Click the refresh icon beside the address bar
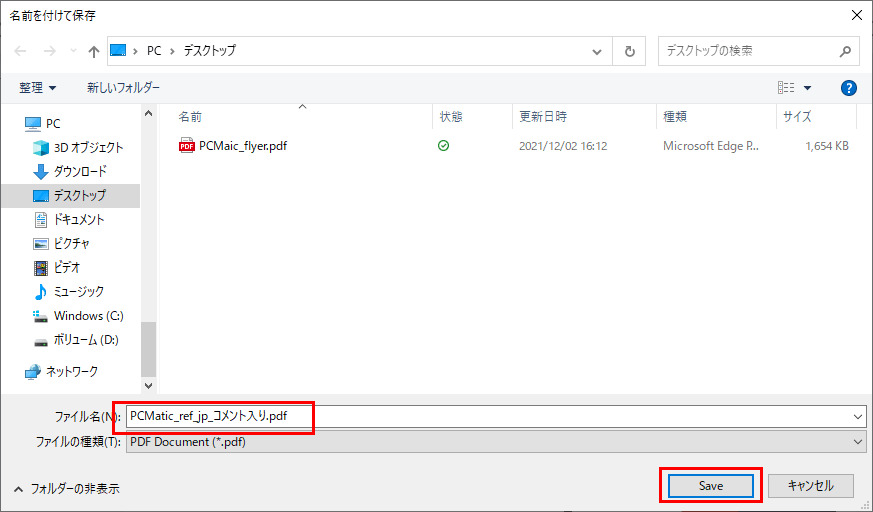The width and height of the screenshot is (873, 512). (x=629, y=50)
